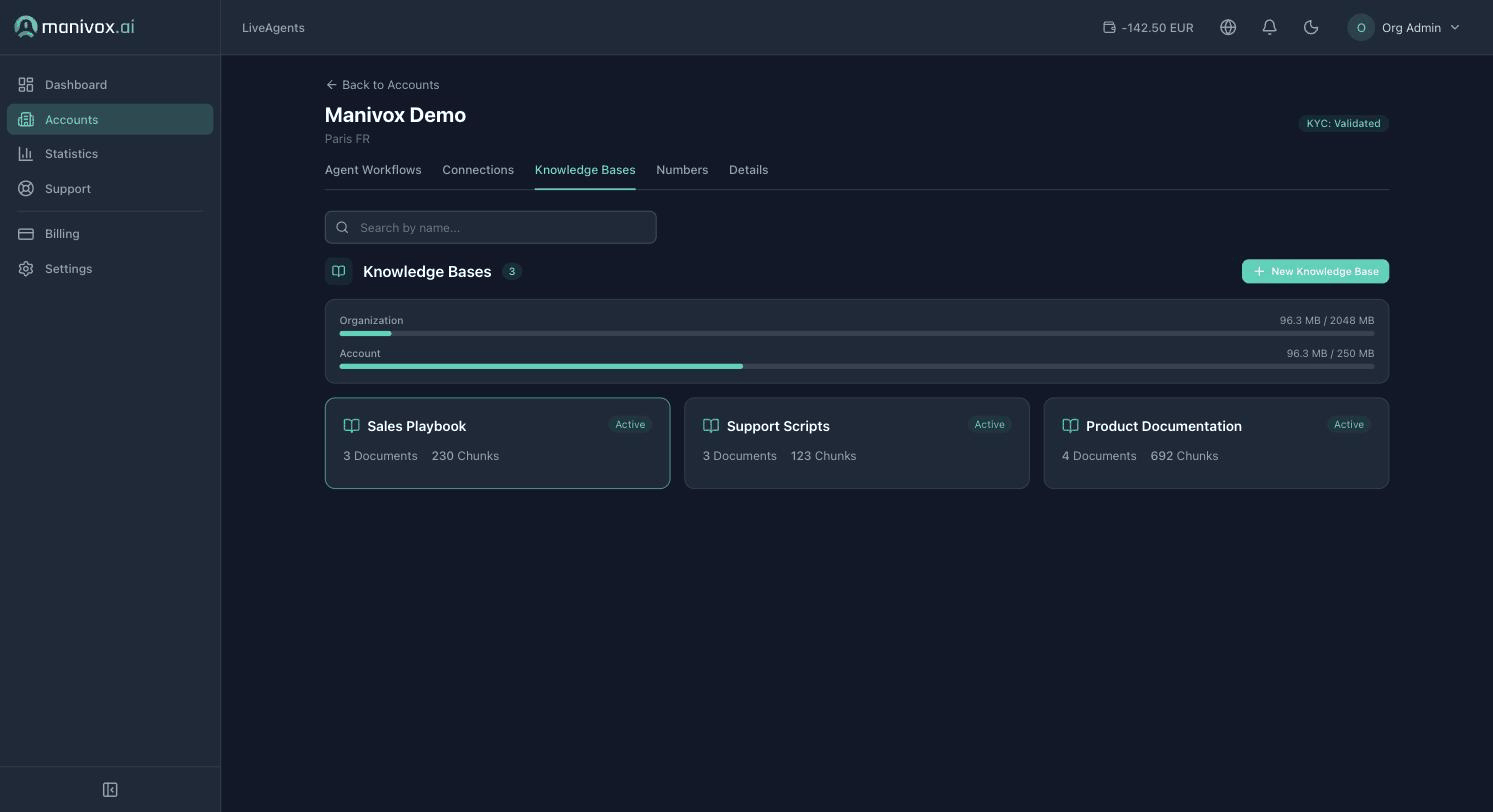This screenshot has width=1493, height=812.
Task: Click the manivox.ai logo
Action: (74, 27)
